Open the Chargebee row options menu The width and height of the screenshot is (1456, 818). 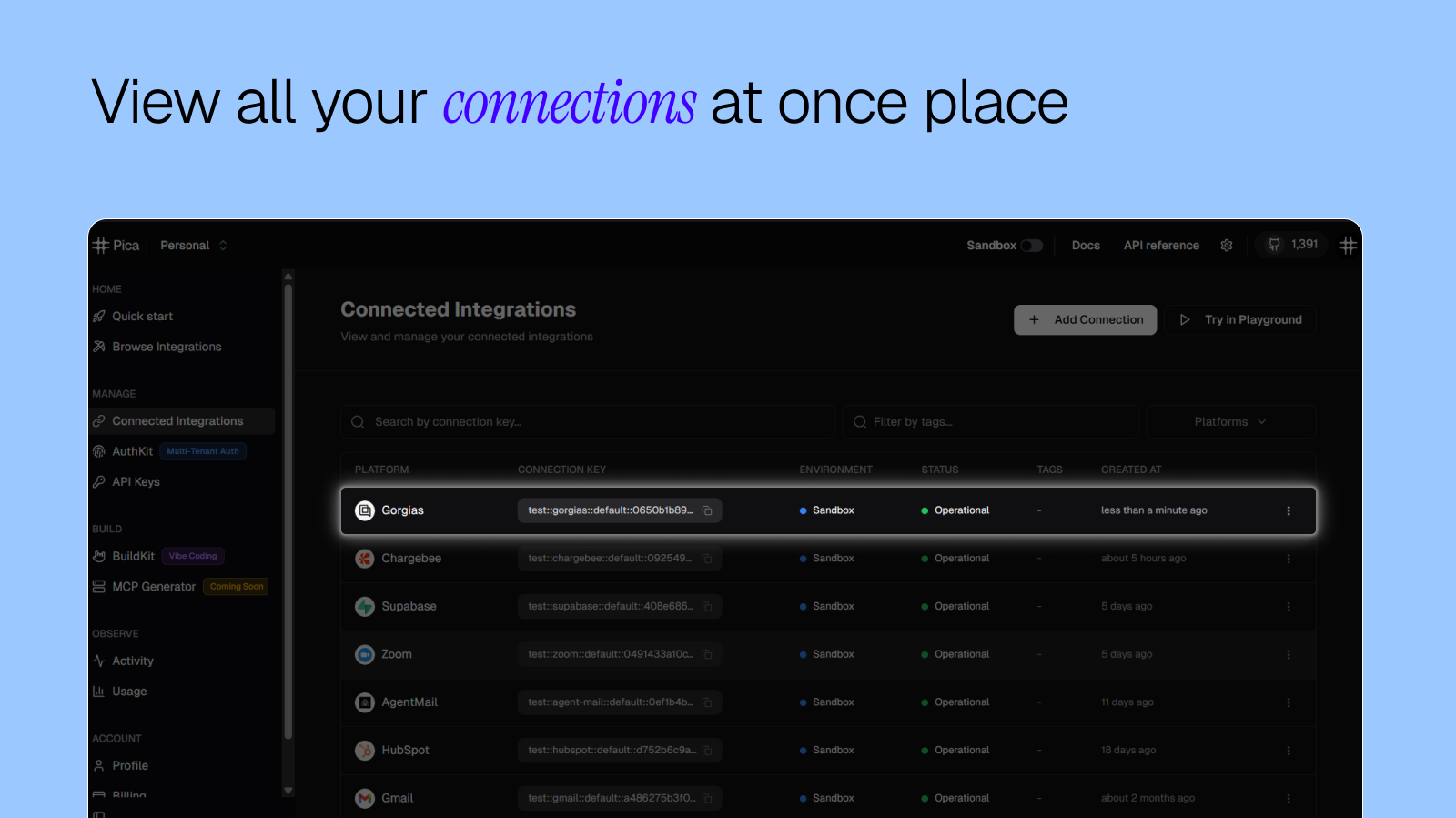click(x=1289, y=559)
